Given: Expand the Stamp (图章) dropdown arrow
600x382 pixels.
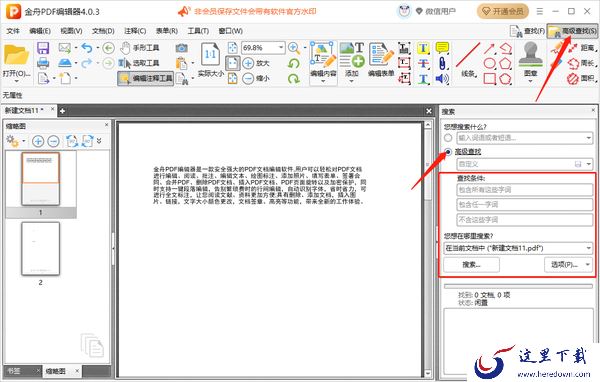Looking at the screenshot, I should click(530, 81).
